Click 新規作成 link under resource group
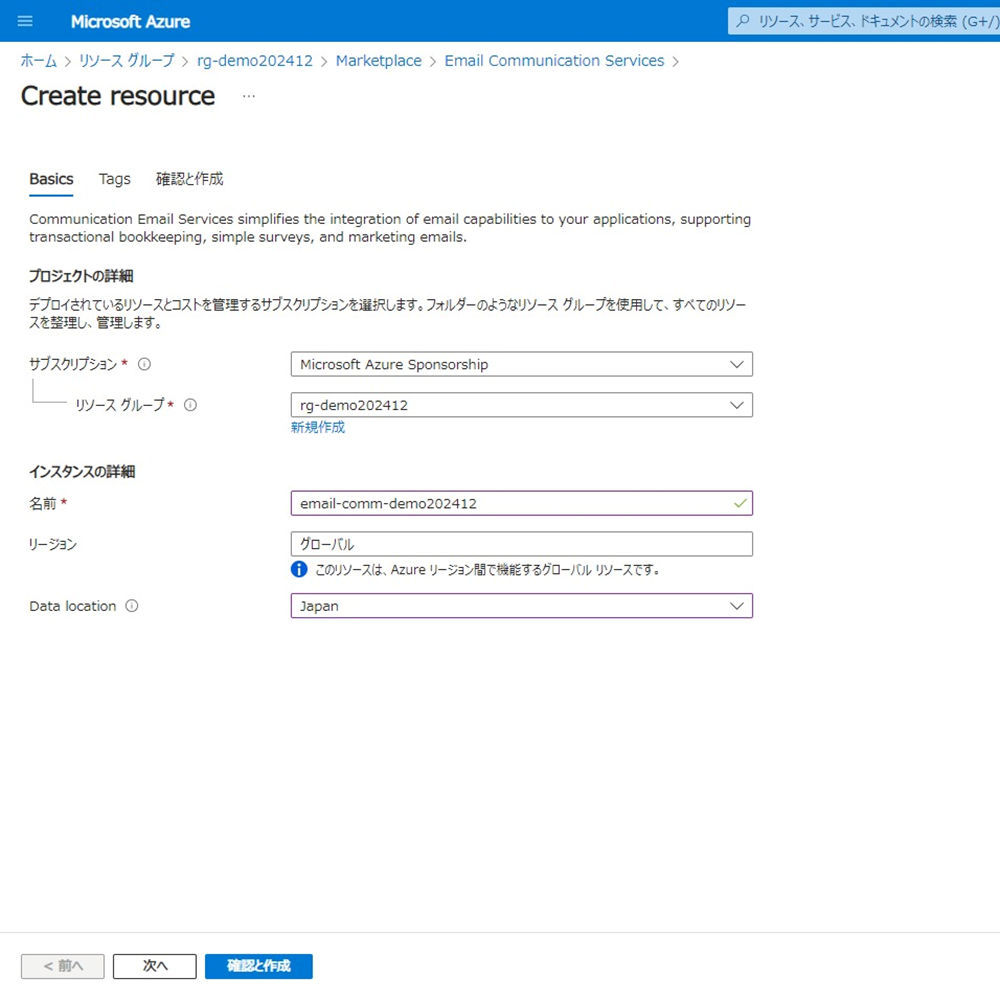Viewport: 1000px width, 1000px height. pyautogui.click(x=318, y=427)
